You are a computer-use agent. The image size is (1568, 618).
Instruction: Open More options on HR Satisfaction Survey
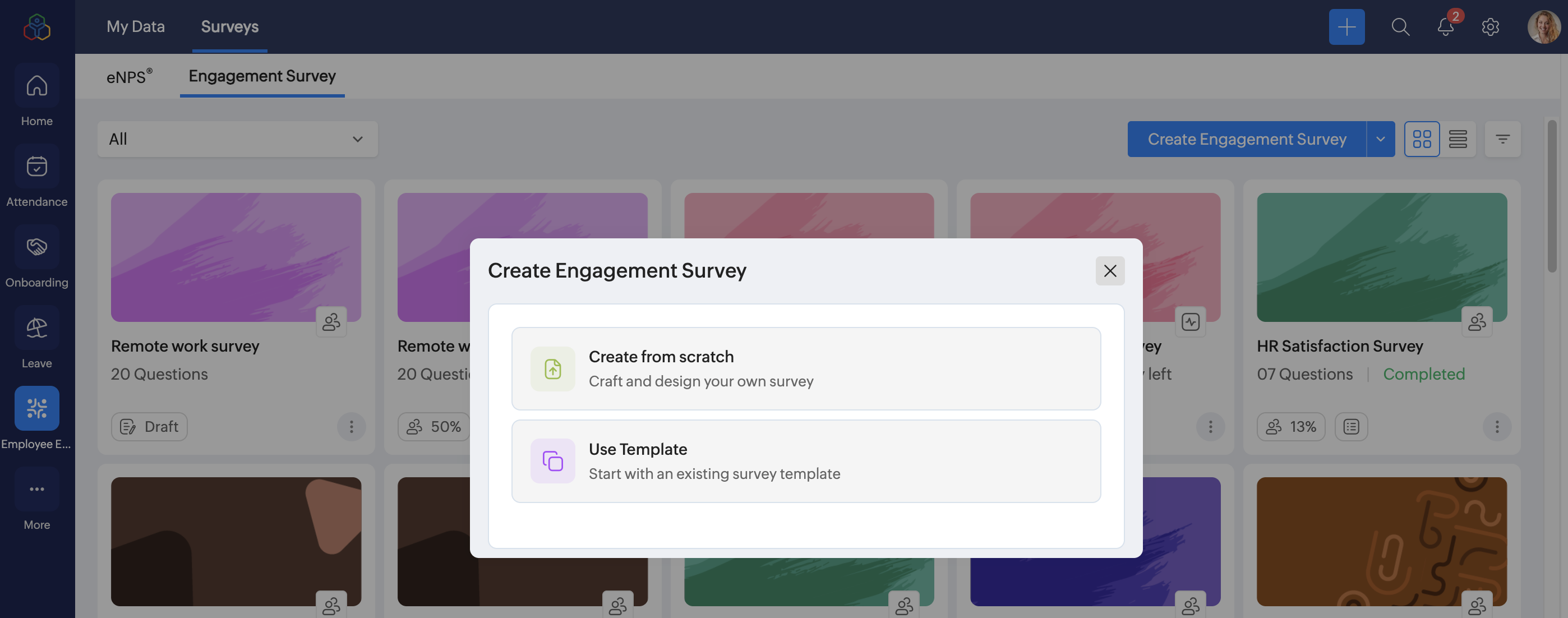[1497, 426]
